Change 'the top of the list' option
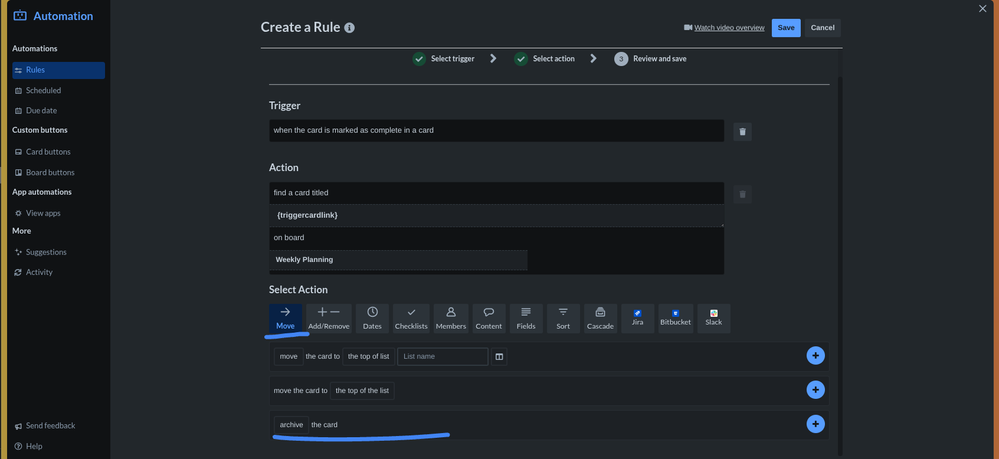The image size is (999, 459). [363, 391]
